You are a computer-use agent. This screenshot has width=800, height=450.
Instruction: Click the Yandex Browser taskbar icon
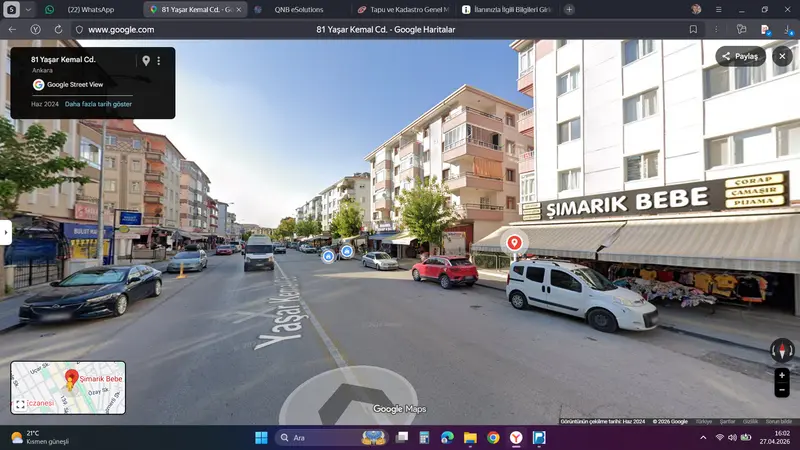(516, 437)
